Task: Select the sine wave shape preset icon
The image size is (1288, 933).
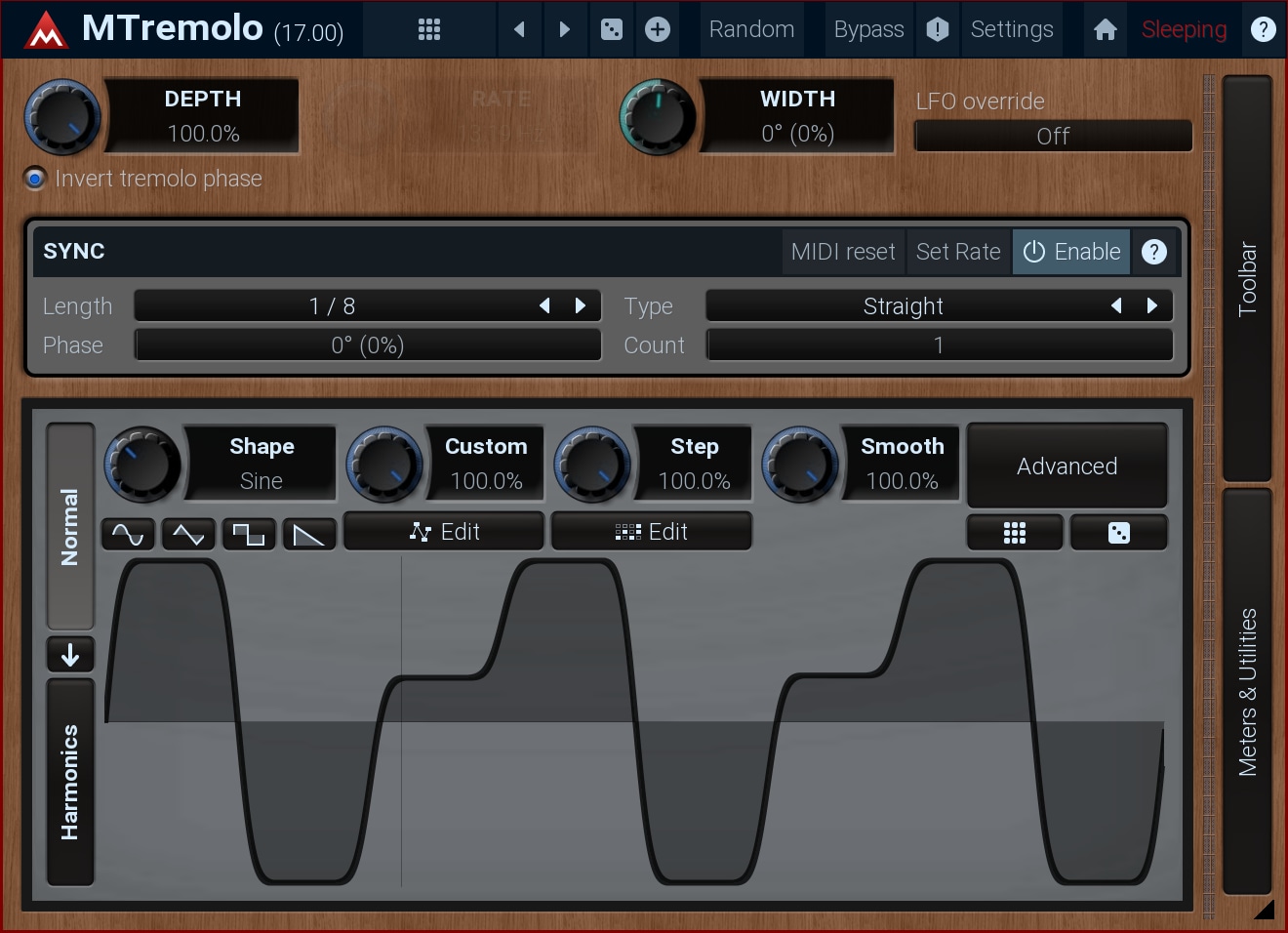Action: (128, 534)
